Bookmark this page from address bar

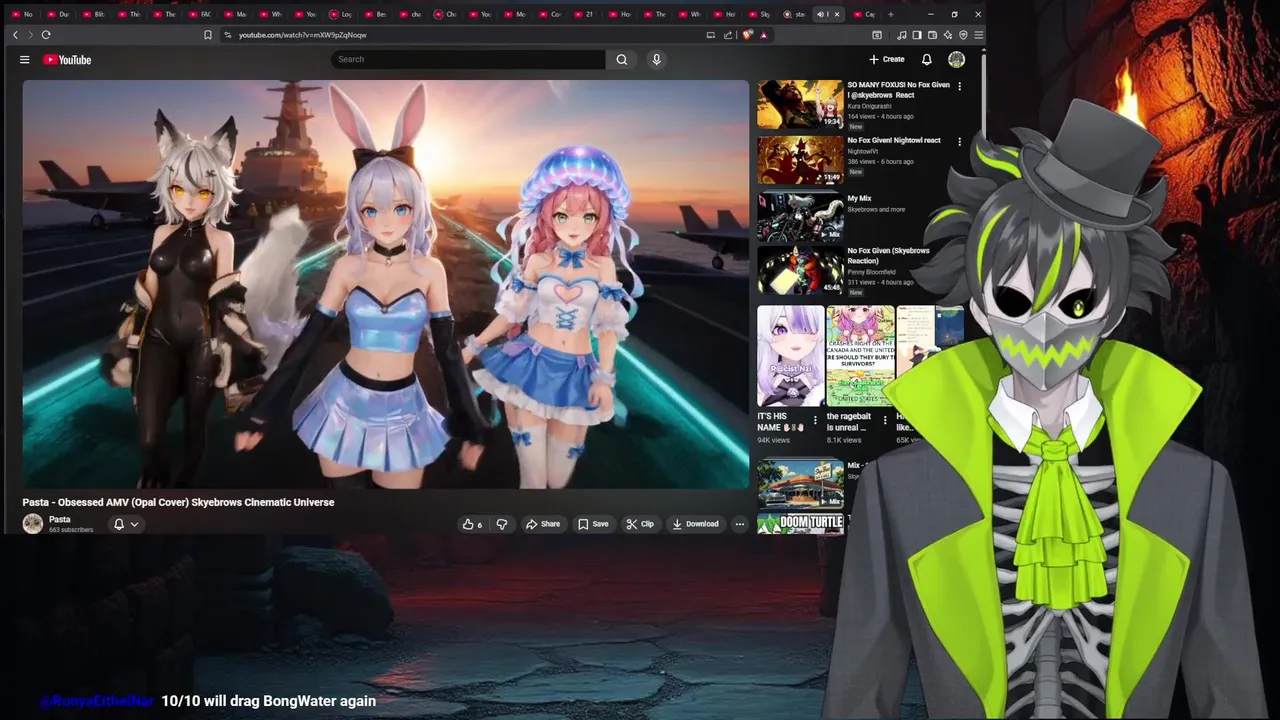tap(208, 35)
